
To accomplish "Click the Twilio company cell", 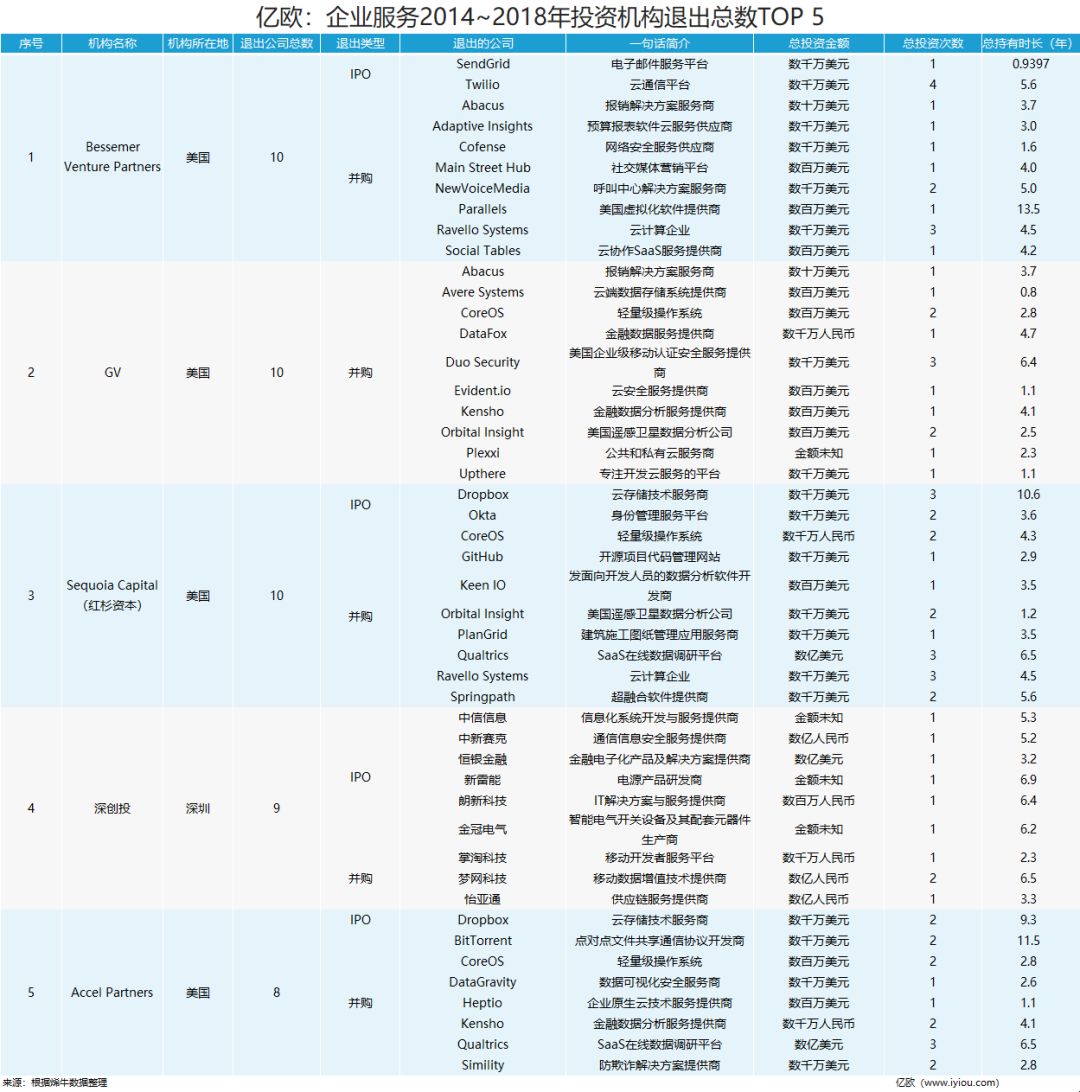I will click(x=483, y=85).
